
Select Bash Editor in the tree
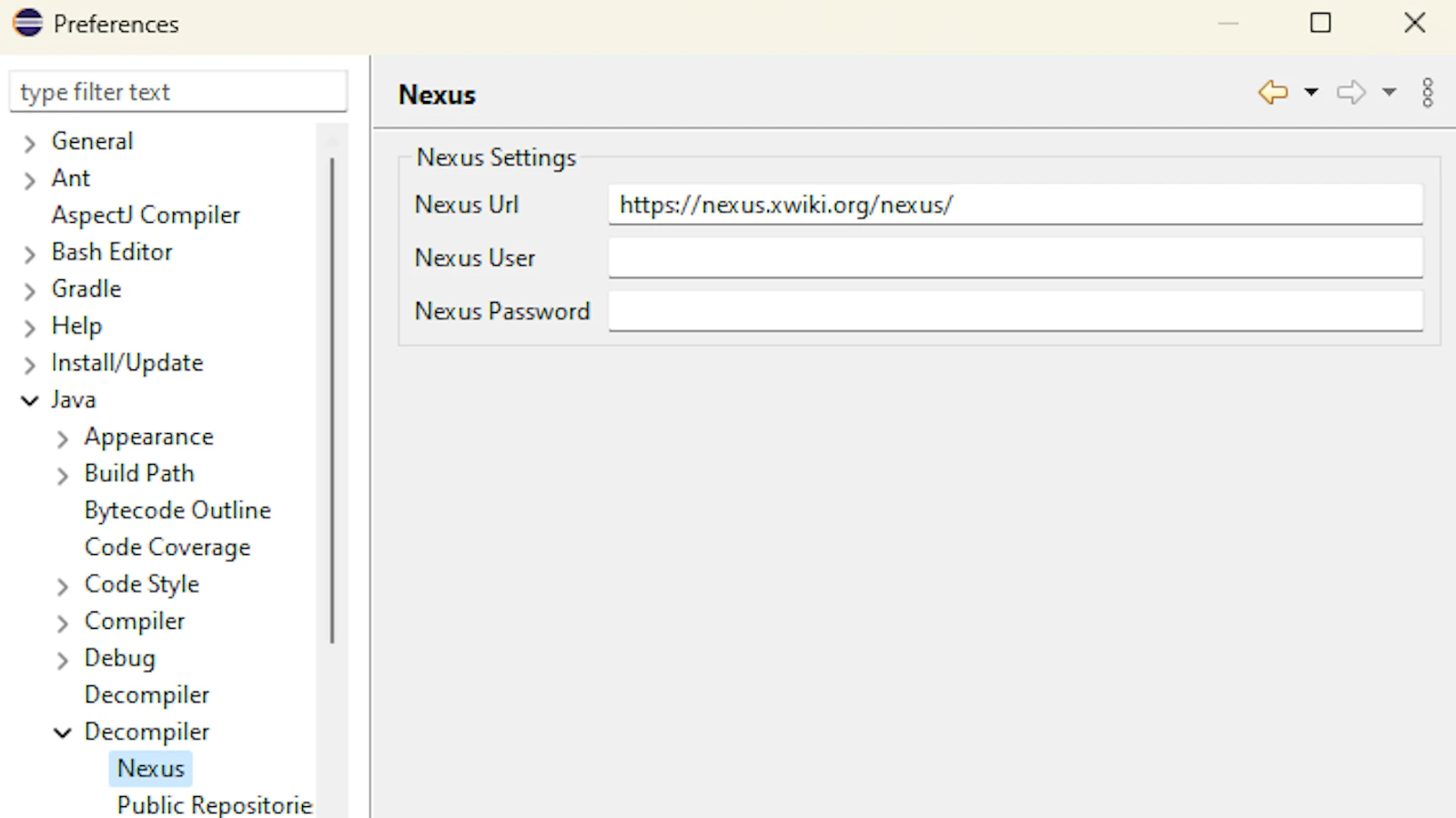point(112,251)
